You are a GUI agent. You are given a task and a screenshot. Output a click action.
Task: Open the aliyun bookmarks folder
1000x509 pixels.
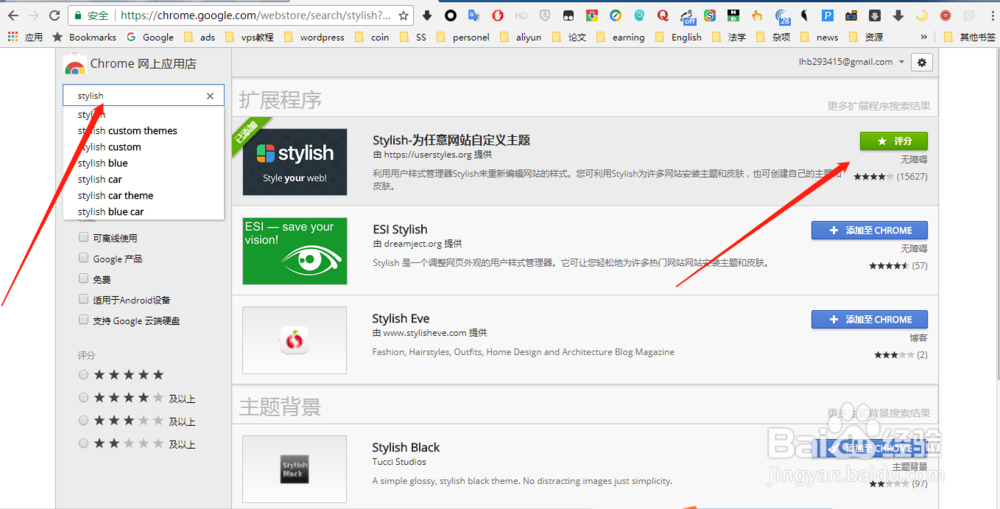(x=521, y=37)
